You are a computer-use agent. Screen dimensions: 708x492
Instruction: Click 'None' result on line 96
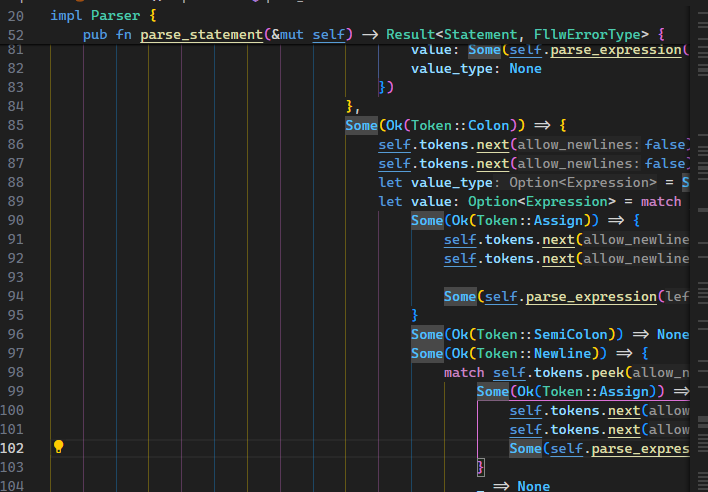673,334
